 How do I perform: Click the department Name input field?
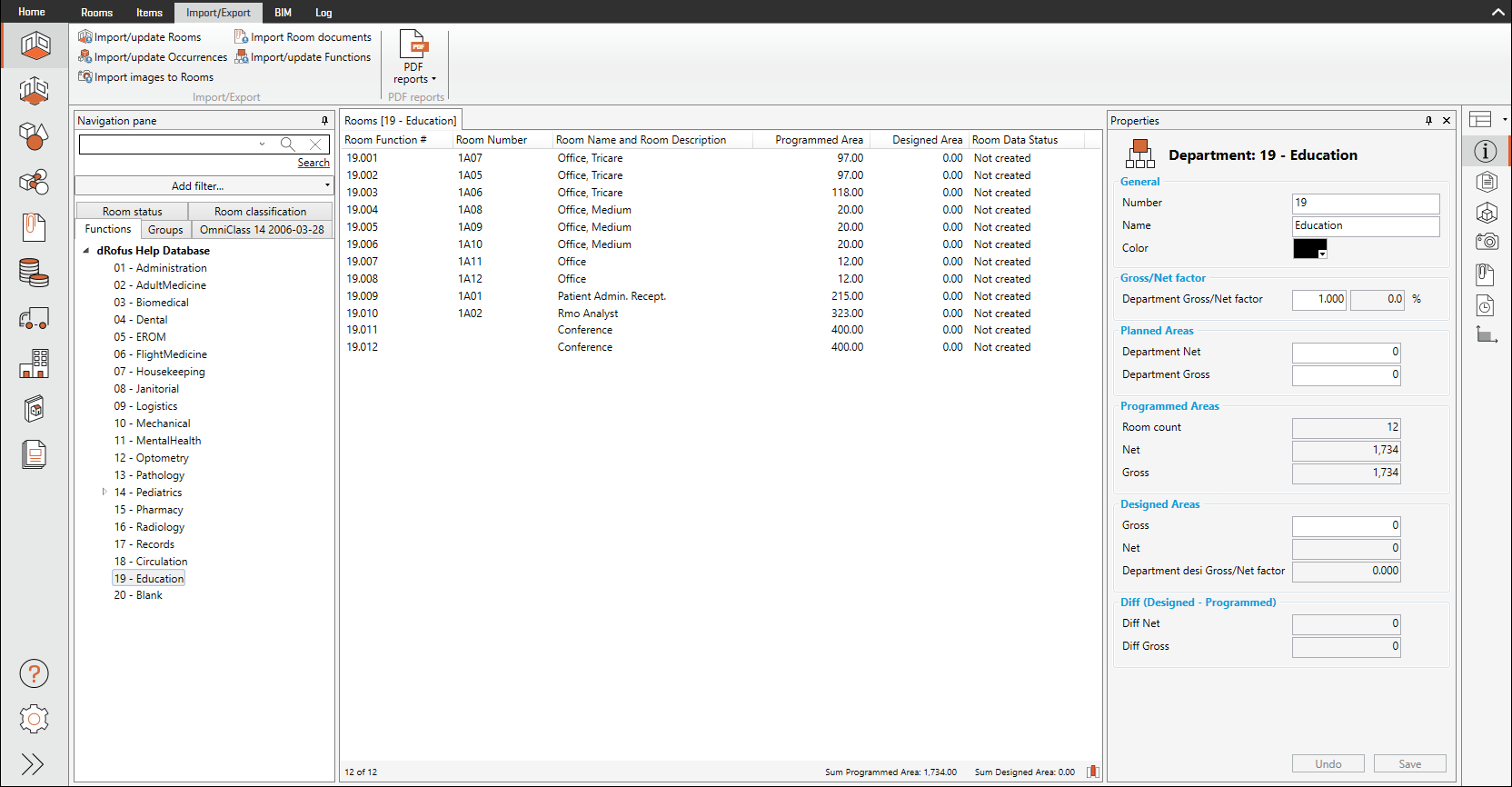[1365, 226]
